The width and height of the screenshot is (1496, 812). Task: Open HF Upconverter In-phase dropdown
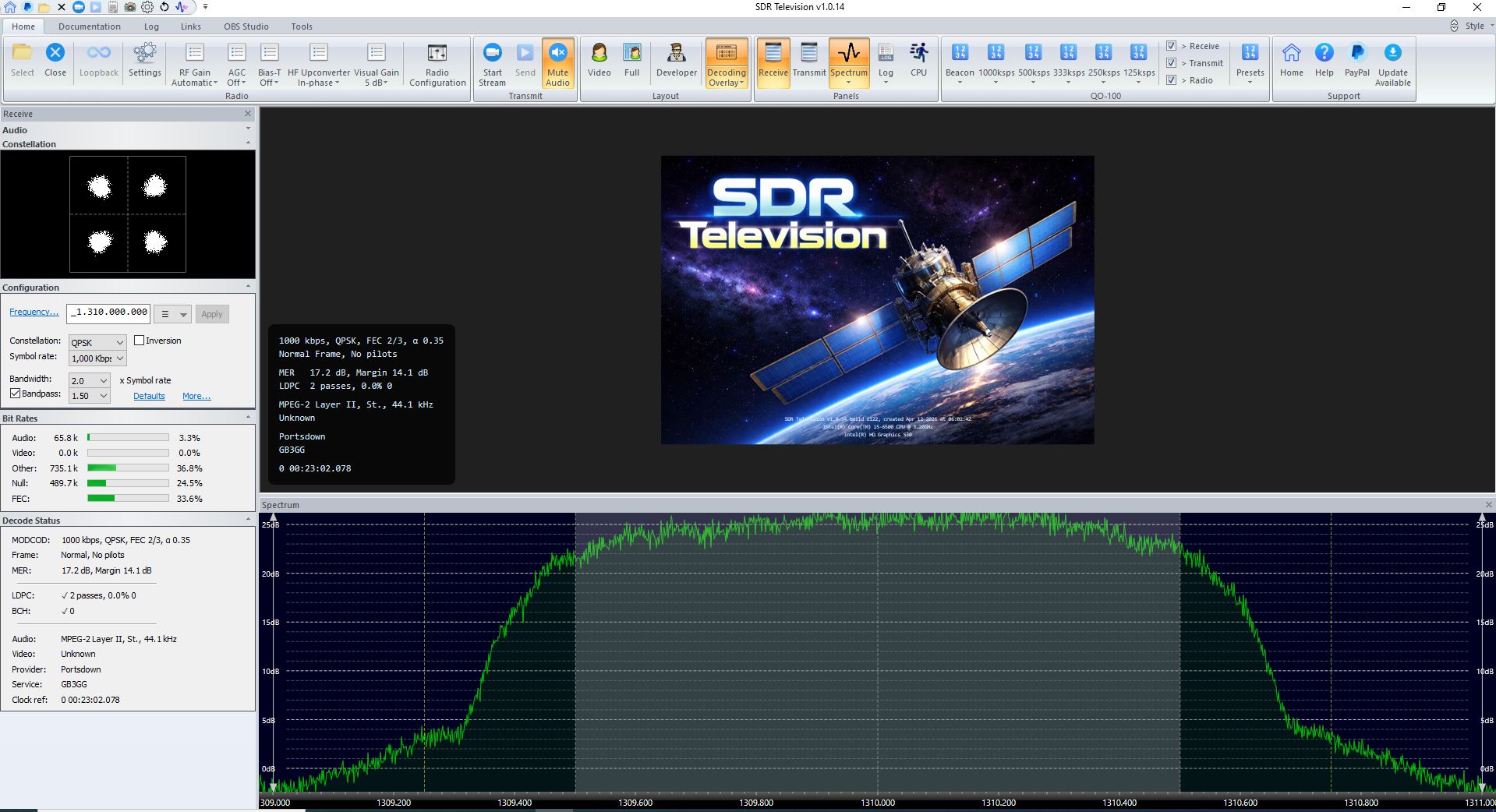pos(319,64)
